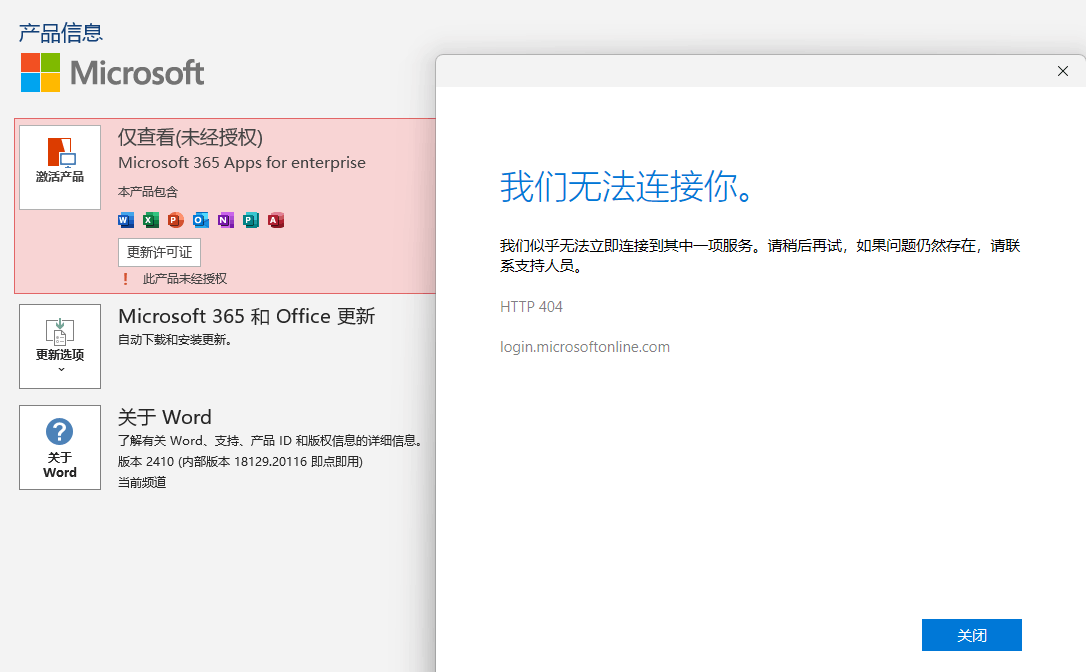Close the error dialog with X

pos(1062,71)
